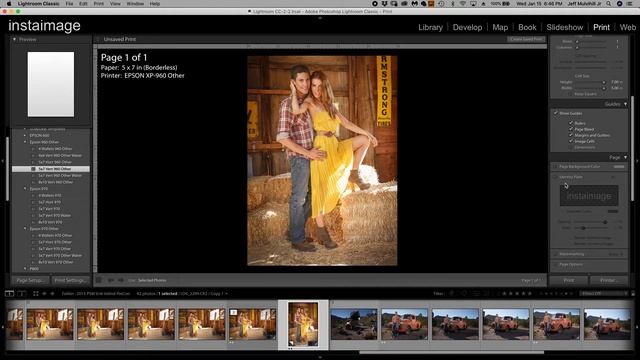Image resolution: width=640 pixels, height=360 pixels.
Task: Enable the Identity Plate checkbox
Action: point(555,177)
